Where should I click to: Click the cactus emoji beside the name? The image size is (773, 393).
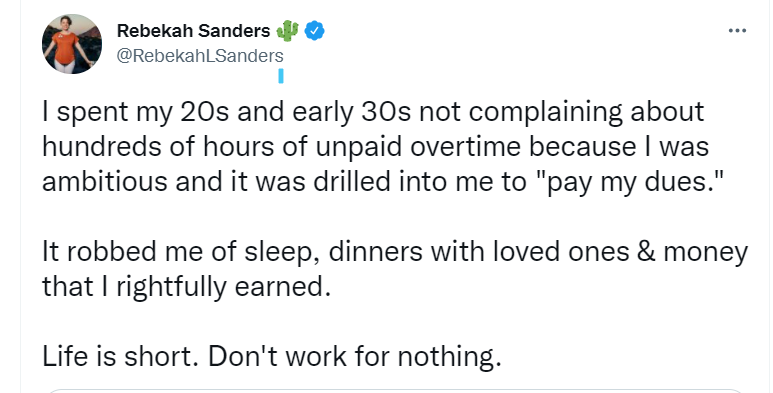pos(287,31)
